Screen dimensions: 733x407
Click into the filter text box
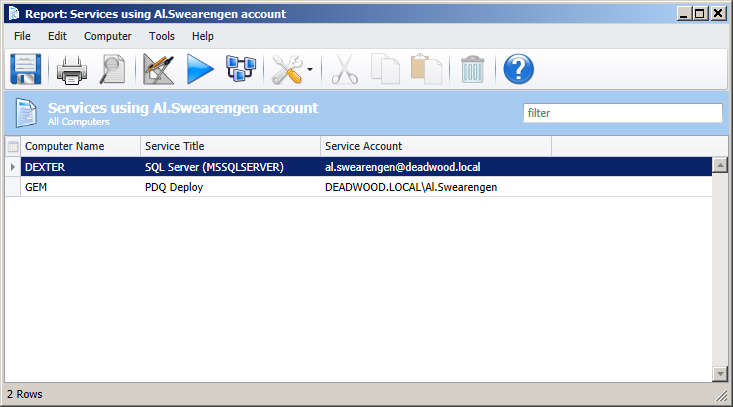[x=623, y=113]
